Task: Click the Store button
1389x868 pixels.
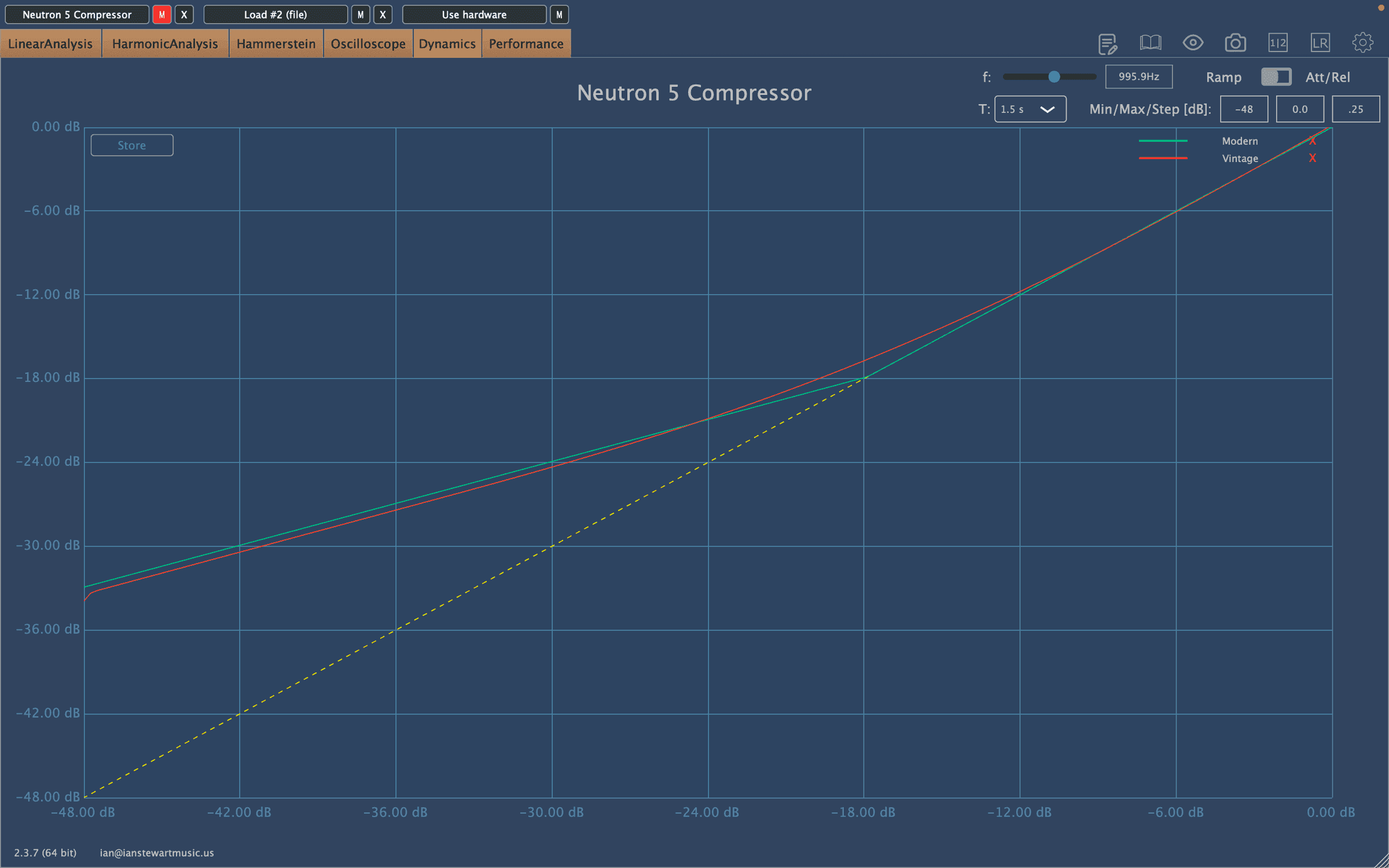Action: 132,145
